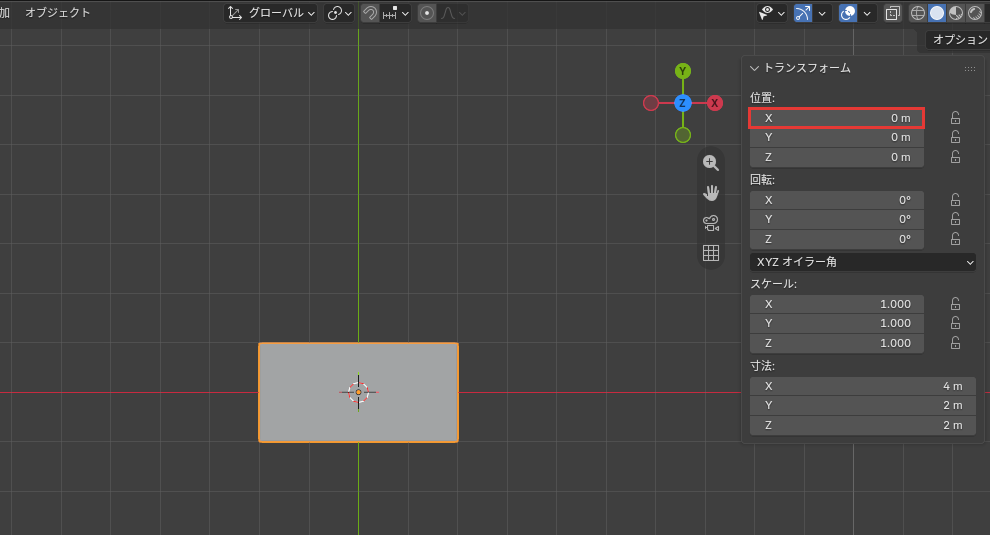The image size is (990, 535).
Task: Lock the 位置 Y value
Action: [x=955, y=137]
